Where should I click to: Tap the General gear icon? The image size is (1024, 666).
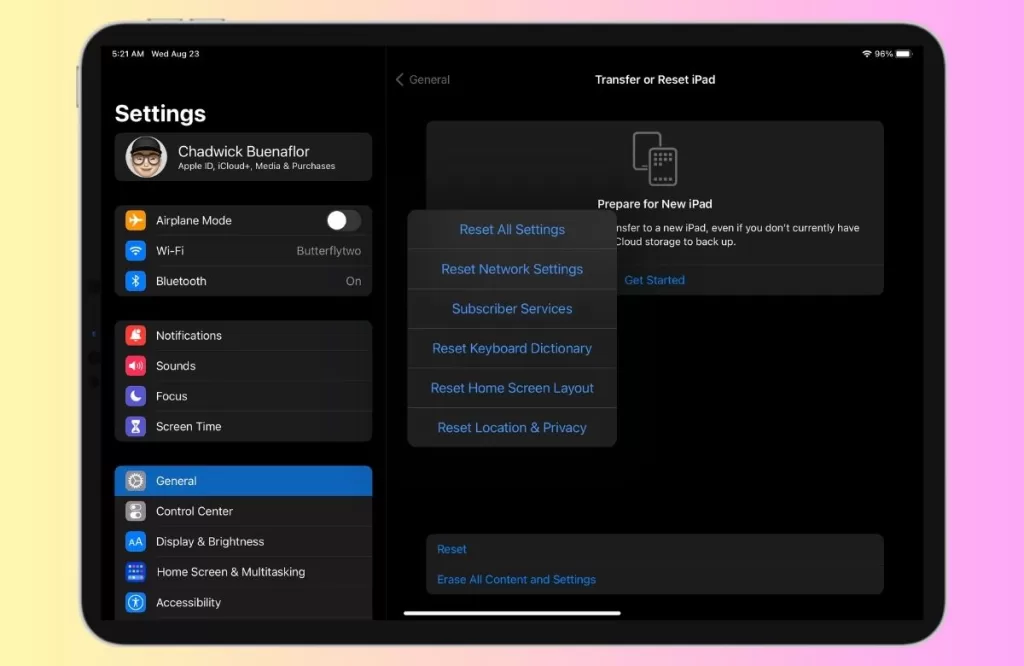135,481
